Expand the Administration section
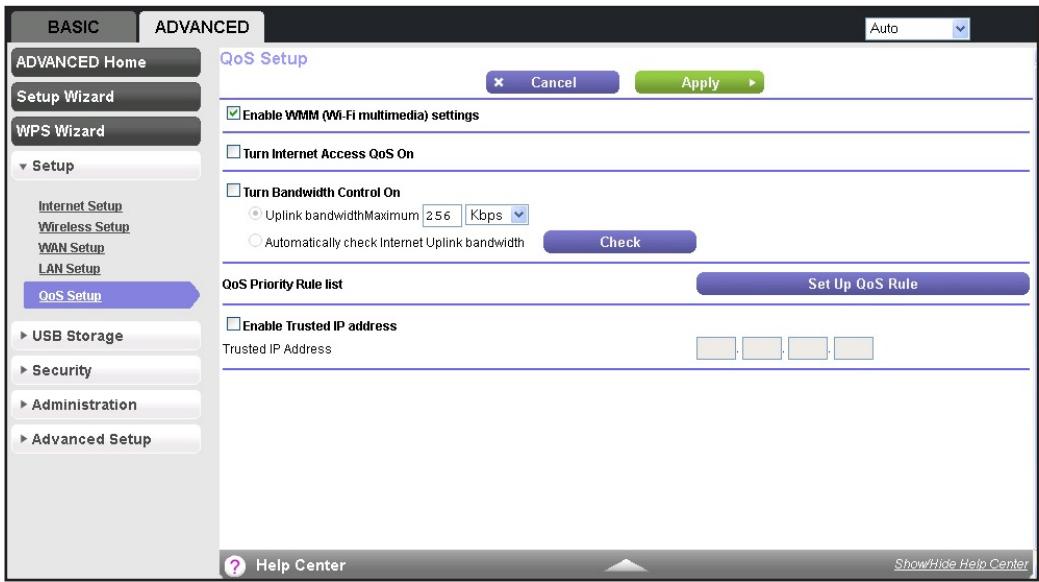 (x=106, y=405)
